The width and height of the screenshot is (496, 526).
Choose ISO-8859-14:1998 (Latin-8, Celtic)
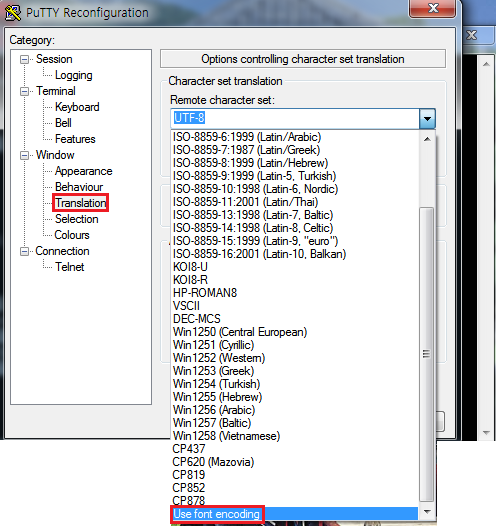tap(295, 228)
